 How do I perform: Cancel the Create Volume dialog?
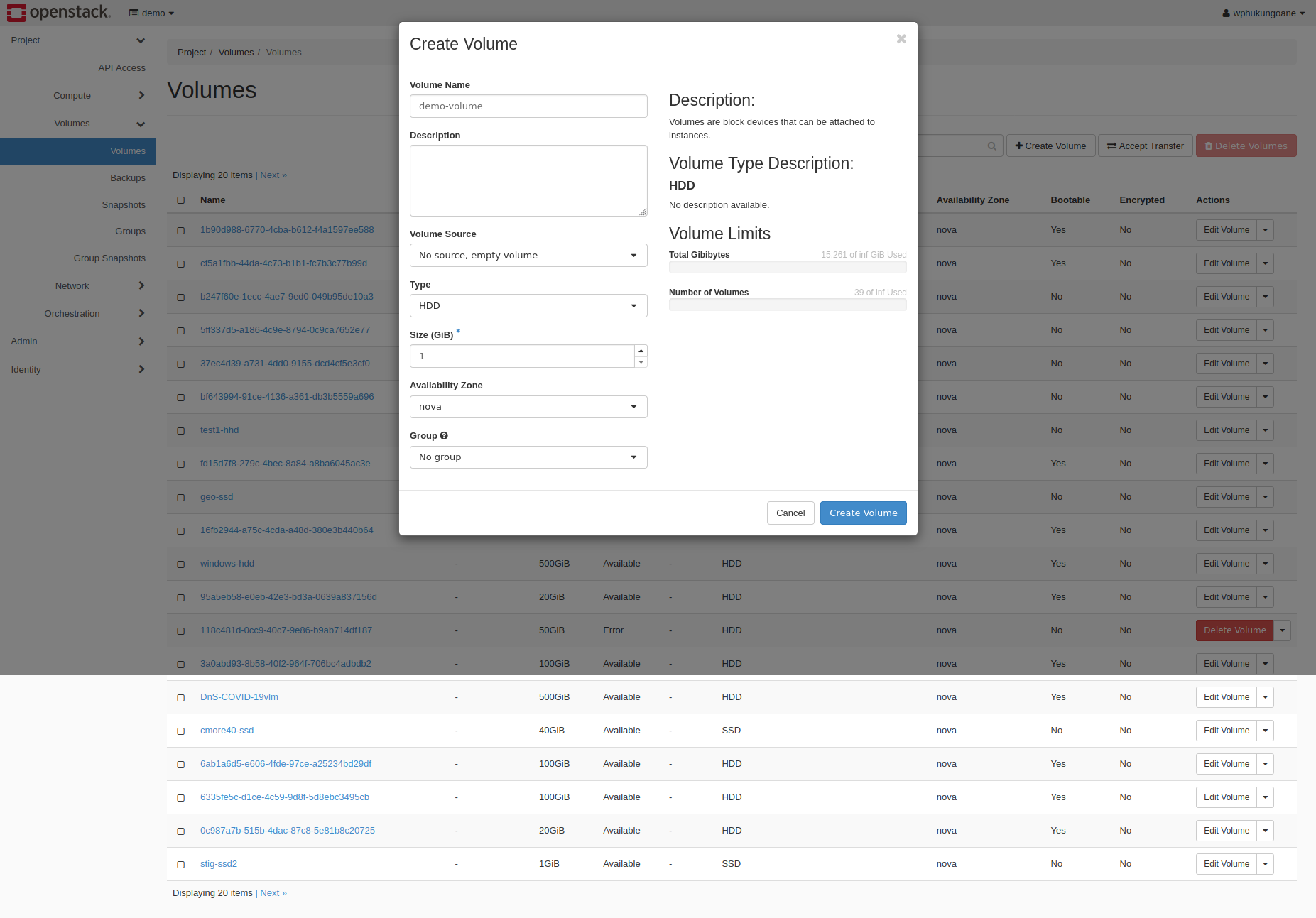pos(790,513)
